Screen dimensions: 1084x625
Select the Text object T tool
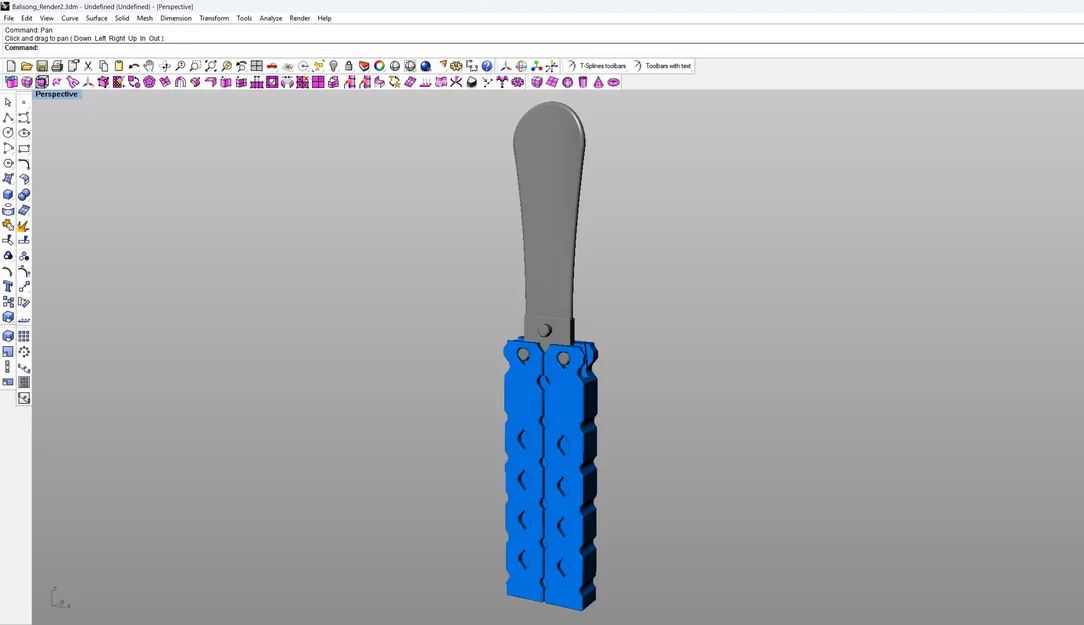pyautogui.click(x=8, y=286)
